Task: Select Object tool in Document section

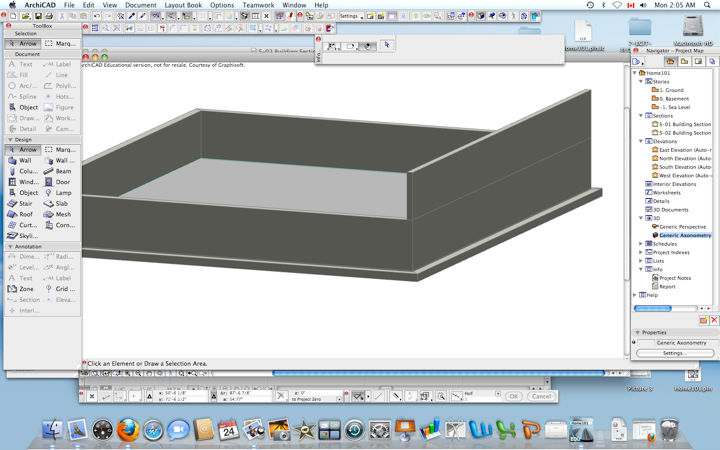Action: (x=23, y=107)
